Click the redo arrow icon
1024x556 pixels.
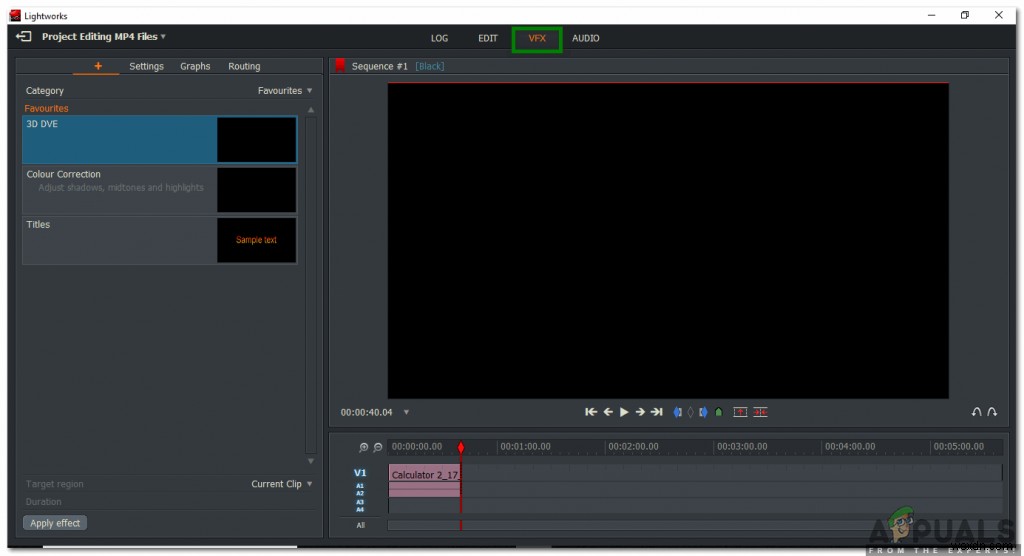coord(992,412)
